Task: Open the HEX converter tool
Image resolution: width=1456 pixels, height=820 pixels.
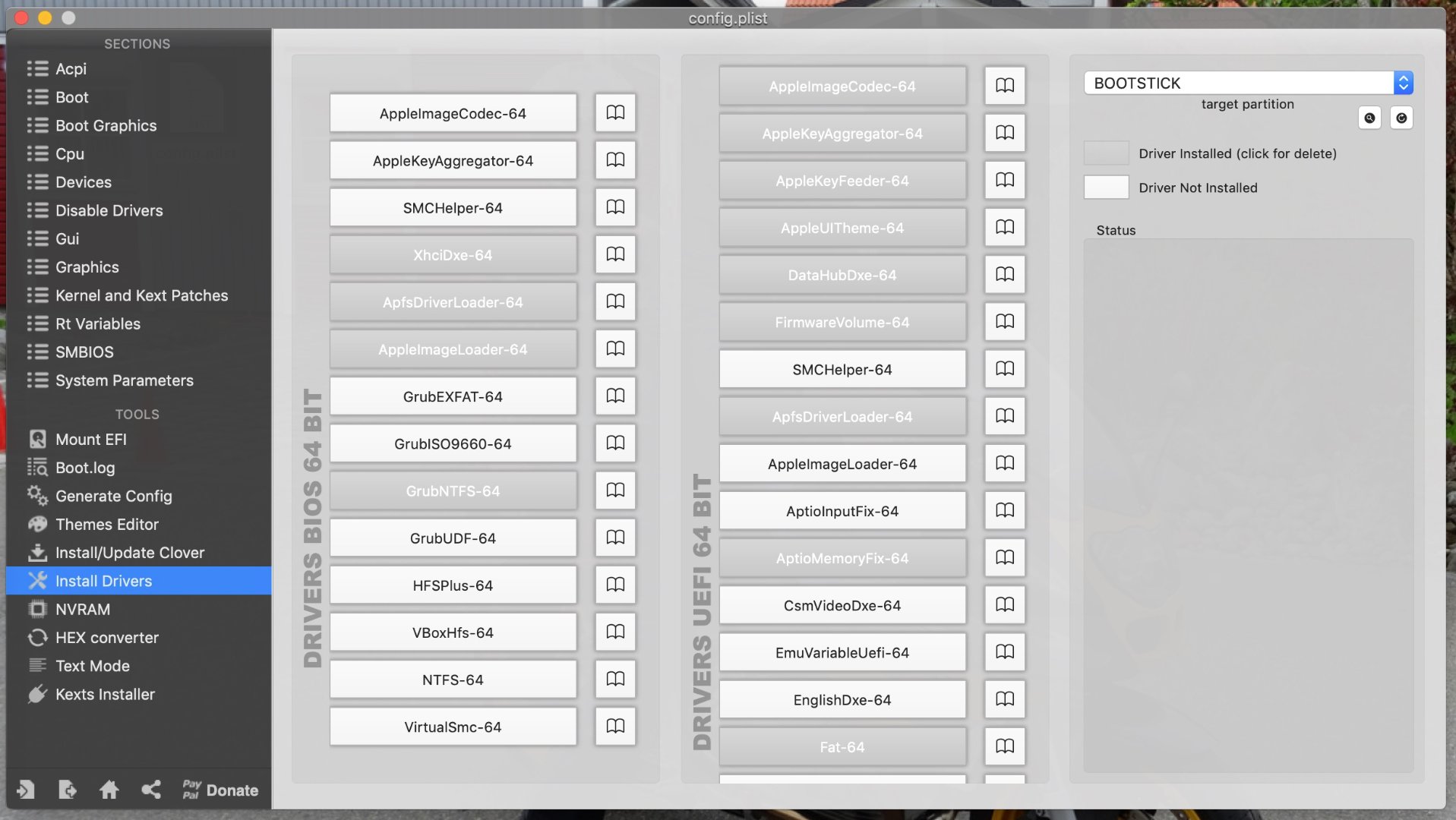Action: pyautogui.click(x=138, y=637)
